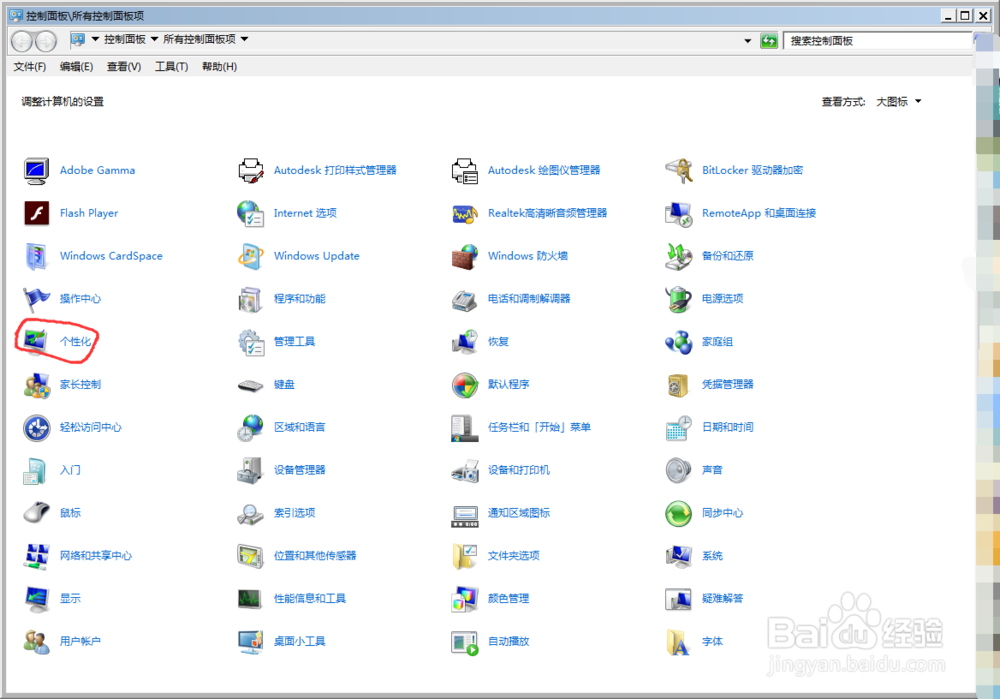The image size is (1000, 699).
Task: Open the 通知区域图标 link
Action: pos(519,513)
